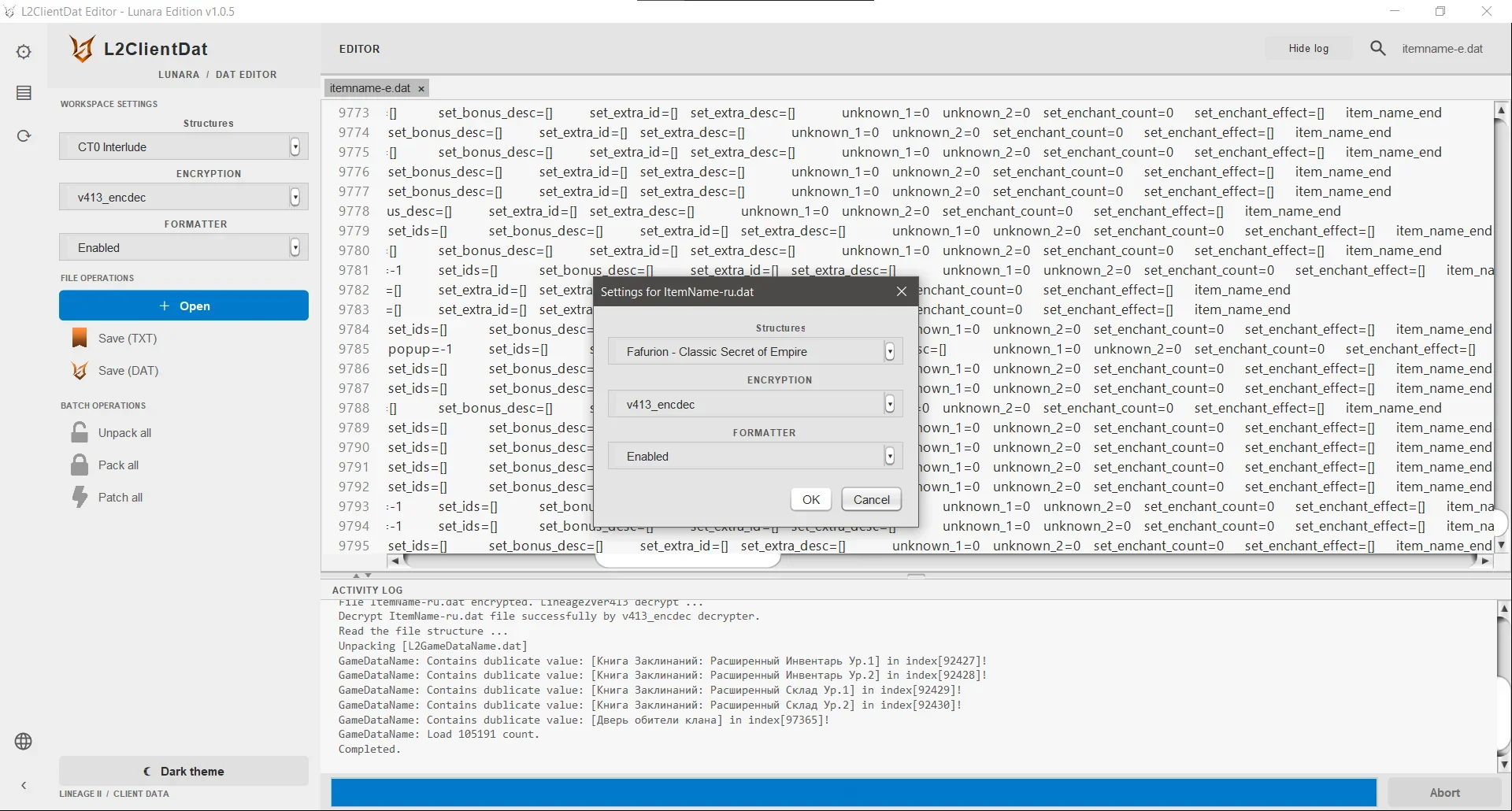Open the dialog's v413_encdec encryption dropdown

click(754, 404)
